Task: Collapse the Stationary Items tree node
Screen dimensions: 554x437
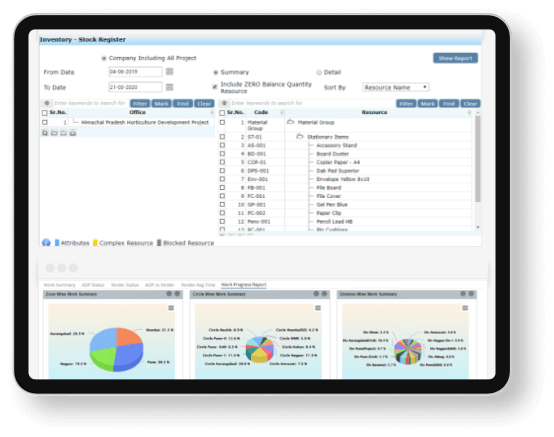Action: (x=300, y=136)
